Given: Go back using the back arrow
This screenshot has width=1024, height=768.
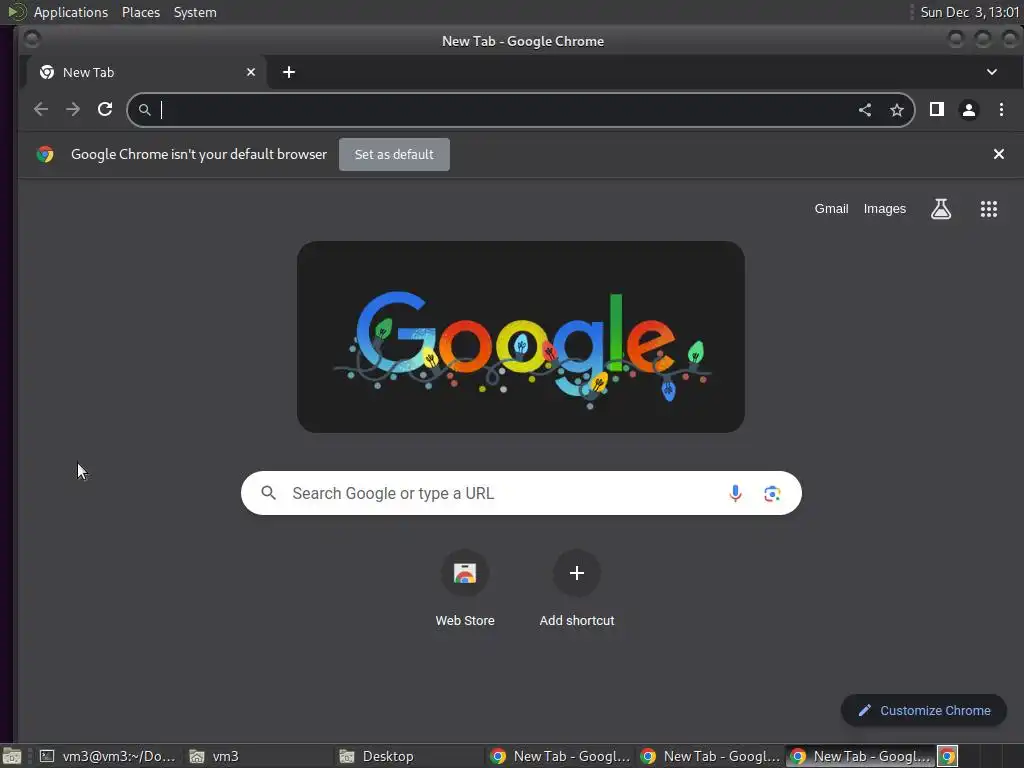Looking at the screenshot, I should pos(40,109).
